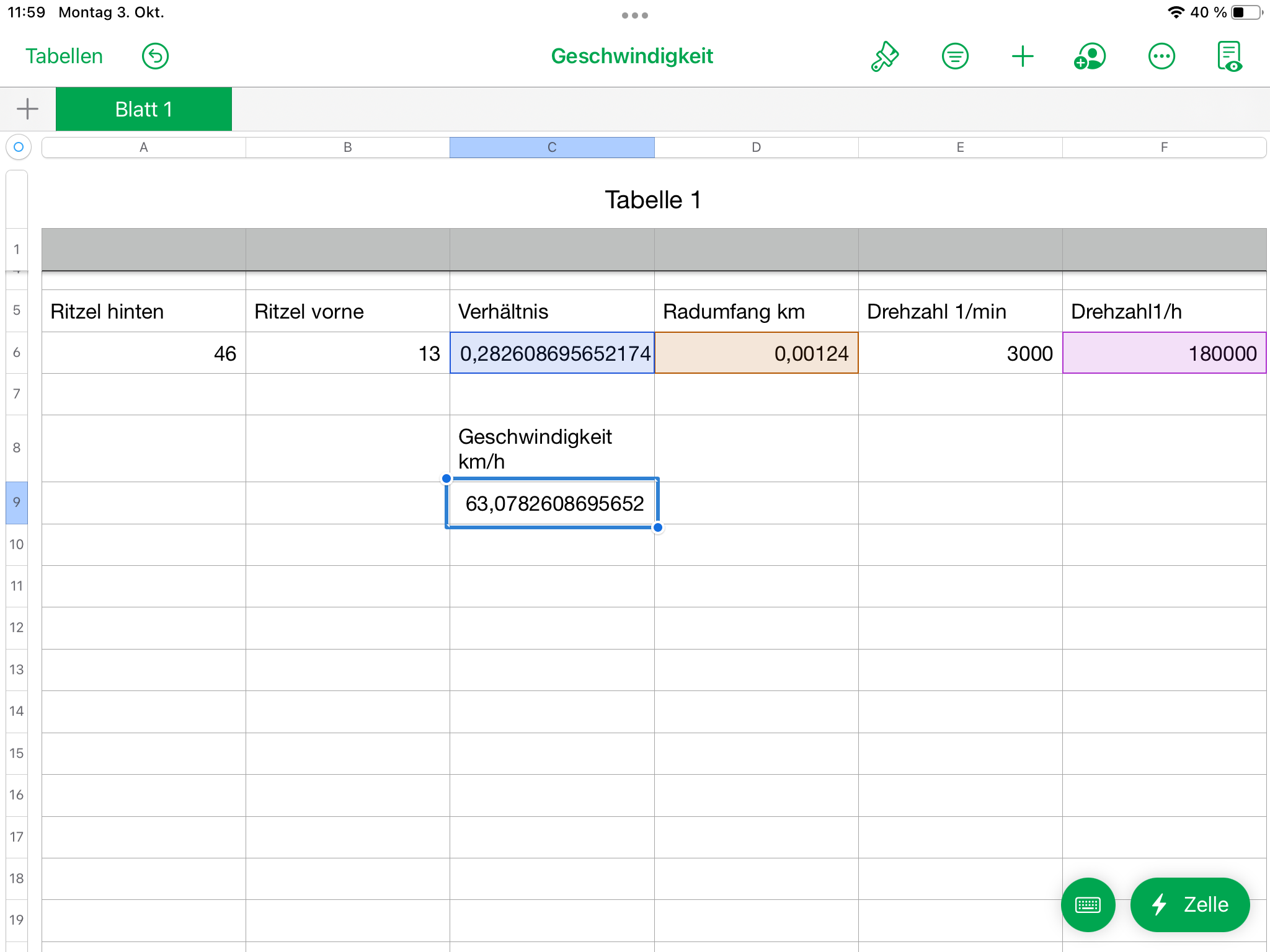Go back to Tabellen list
This screenshot has height=952, width=1270.
(x=64, y=56)
